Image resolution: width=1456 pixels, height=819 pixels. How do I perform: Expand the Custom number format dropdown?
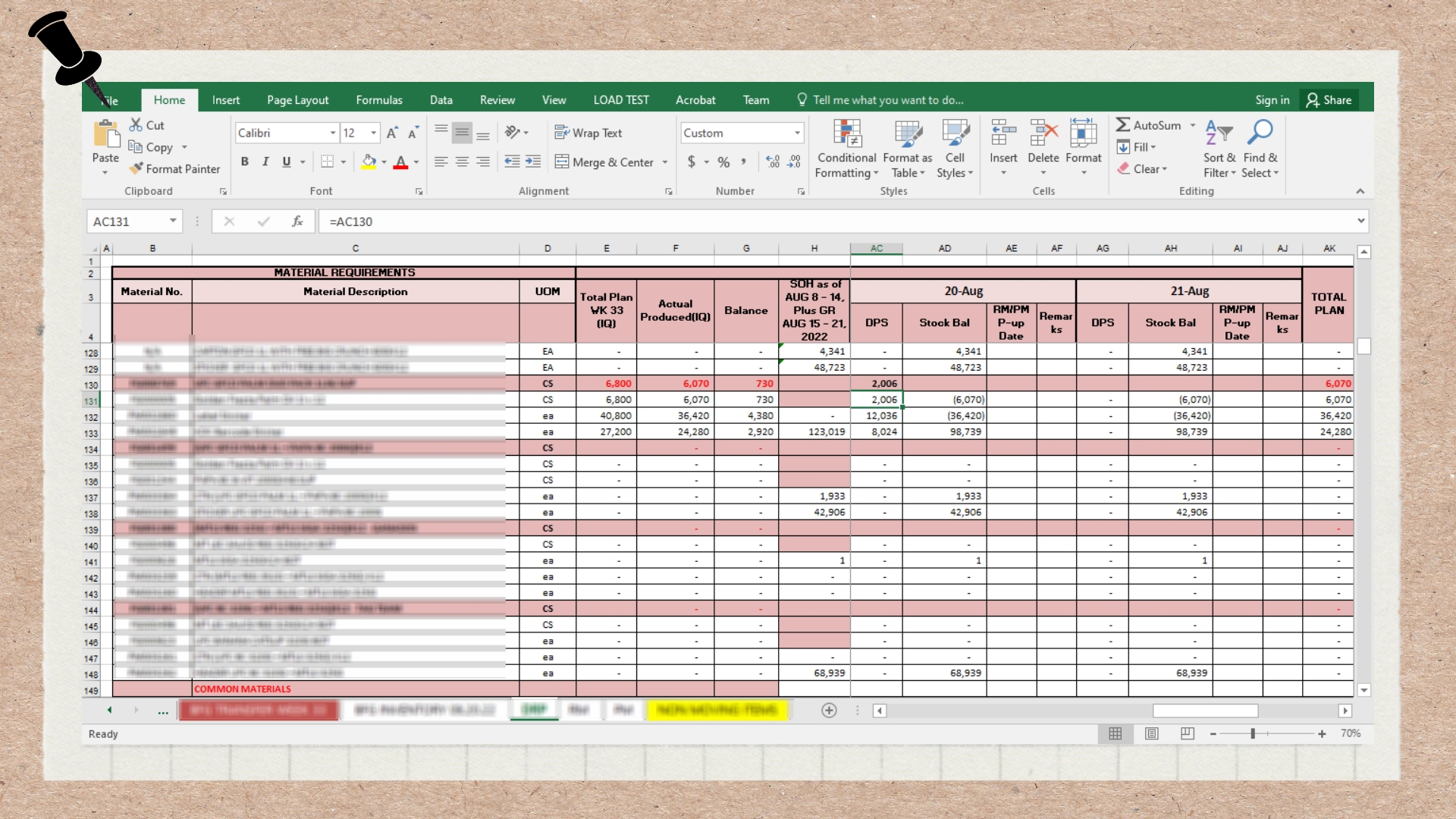797,133
